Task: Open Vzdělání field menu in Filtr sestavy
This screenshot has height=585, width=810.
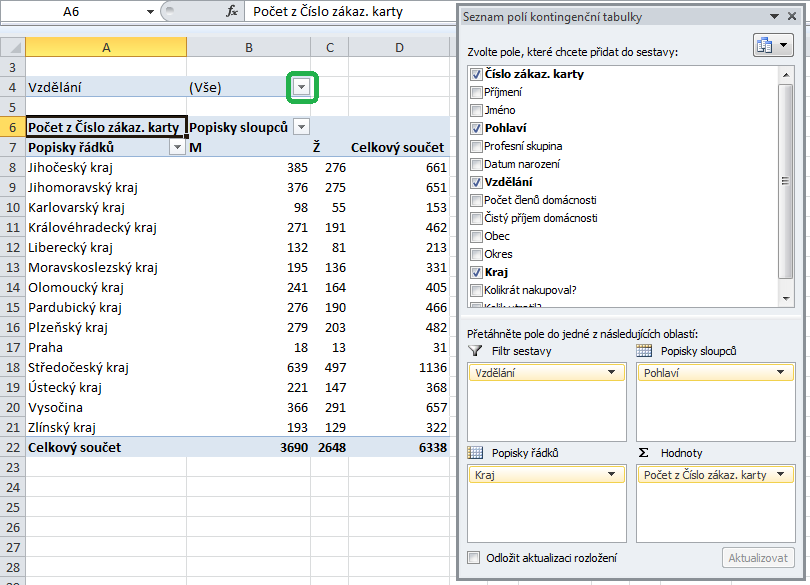Action: click(612, 372)
